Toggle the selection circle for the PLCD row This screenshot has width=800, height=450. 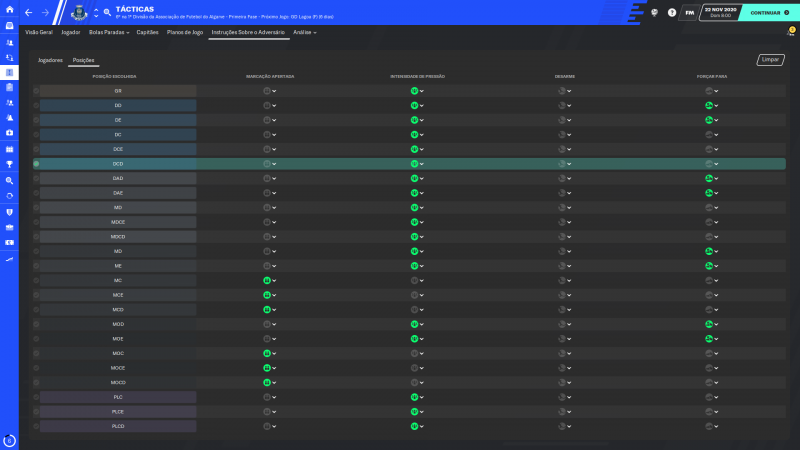pyautogui.click(x=36, y=426)
